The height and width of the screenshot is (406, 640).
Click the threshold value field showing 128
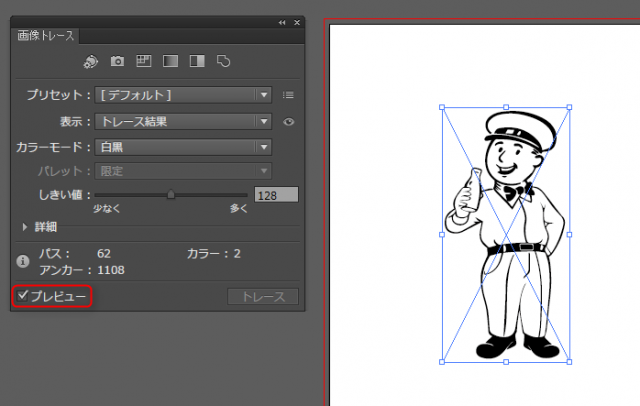(x=276, y=195)
